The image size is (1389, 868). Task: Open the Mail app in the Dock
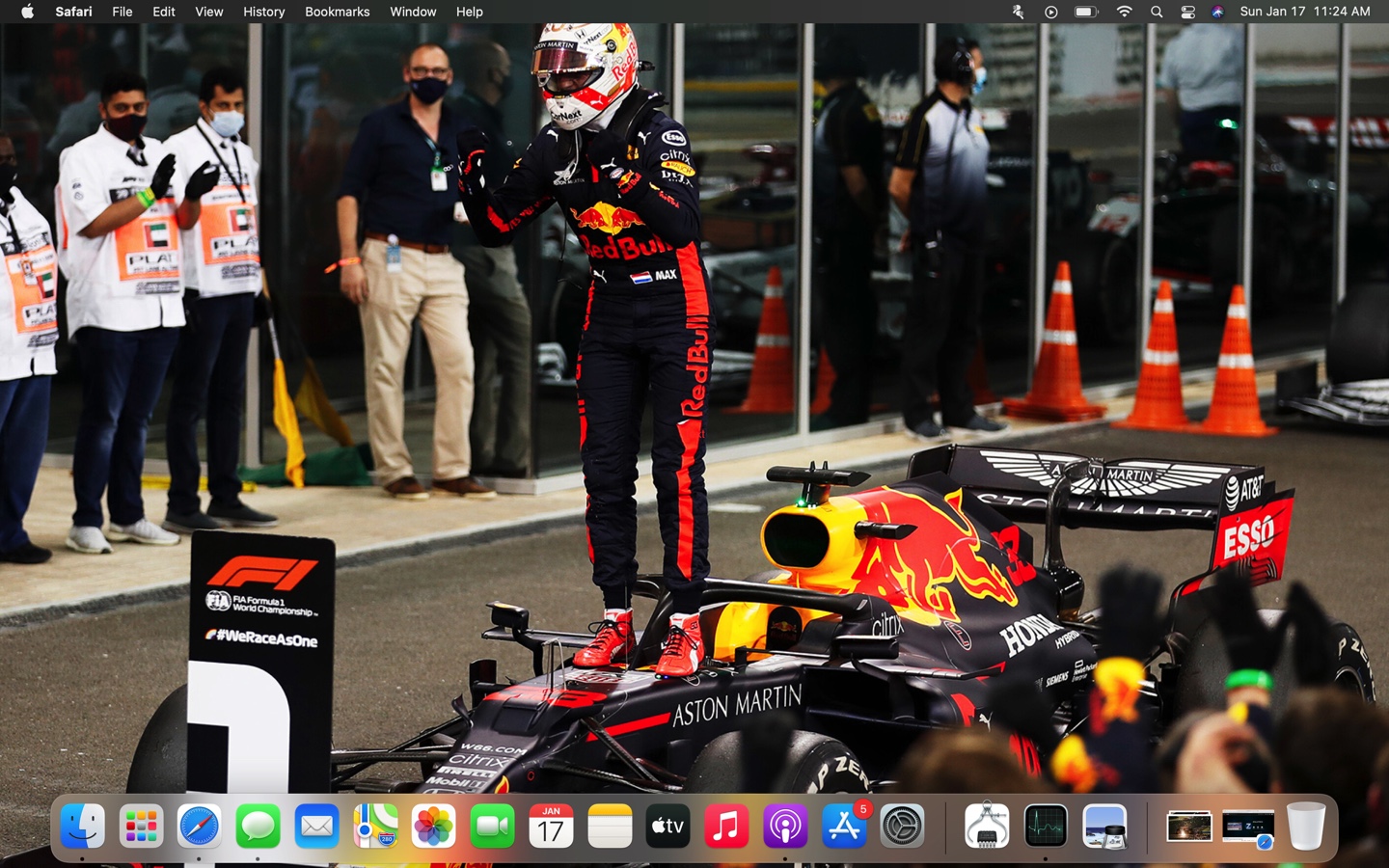coord(316,827)
